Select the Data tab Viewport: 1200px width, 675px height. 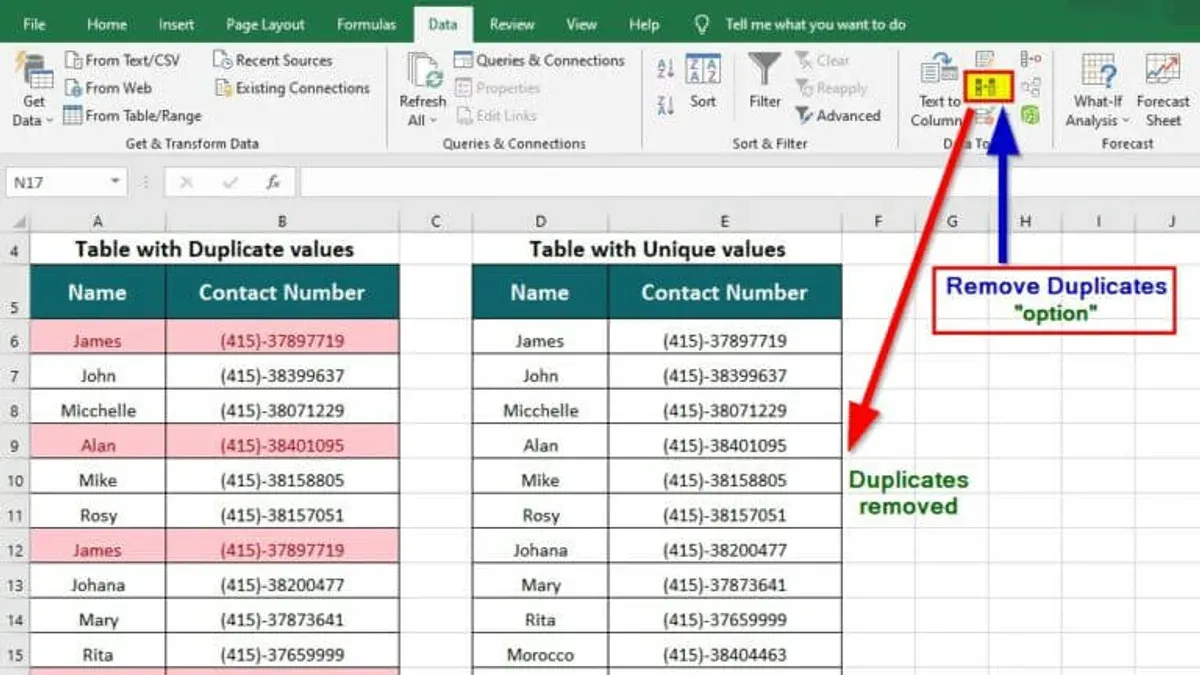tap(443, 24)
